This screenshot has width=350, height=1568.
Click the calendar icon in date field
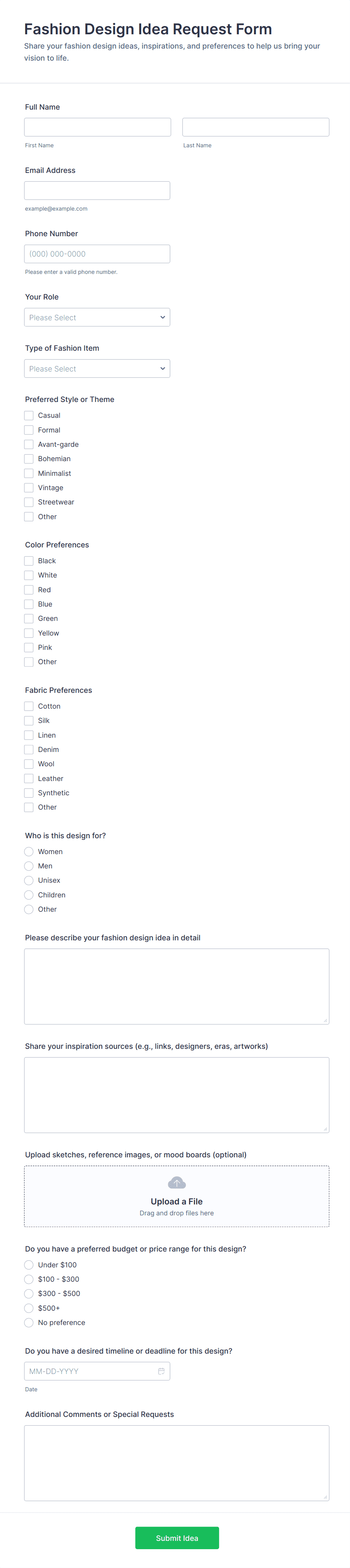point(161,1371)
